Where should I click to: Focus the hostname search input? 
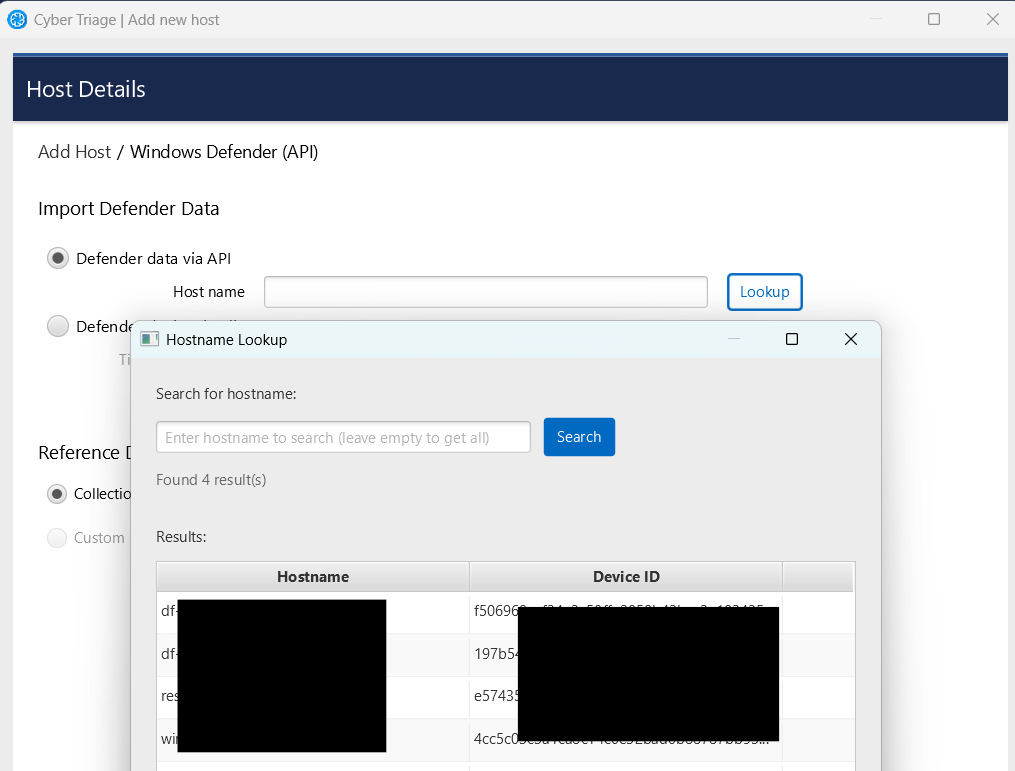coord(343,436)
